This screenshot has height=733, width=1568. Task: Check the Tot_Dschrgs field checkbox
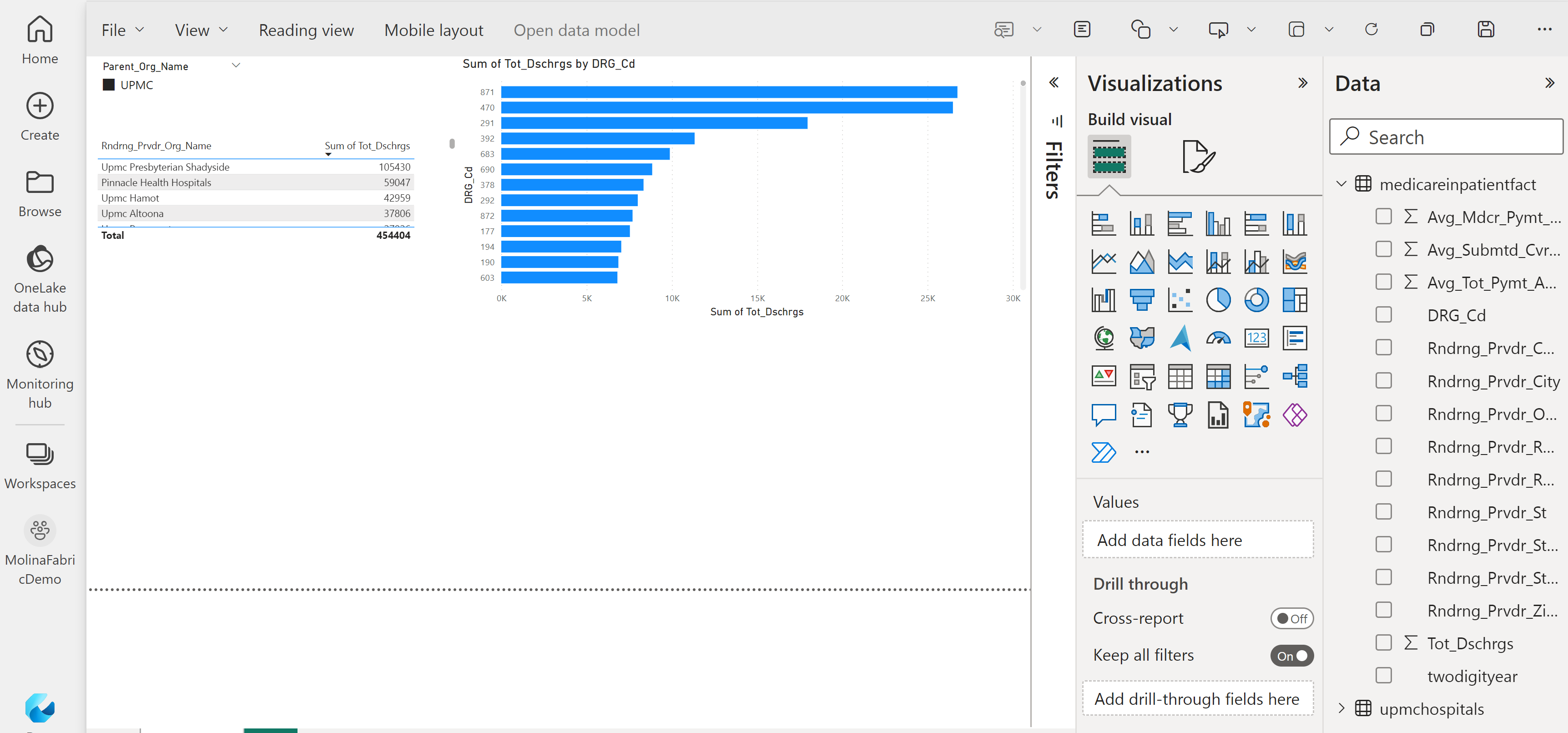pos(1383,643)
